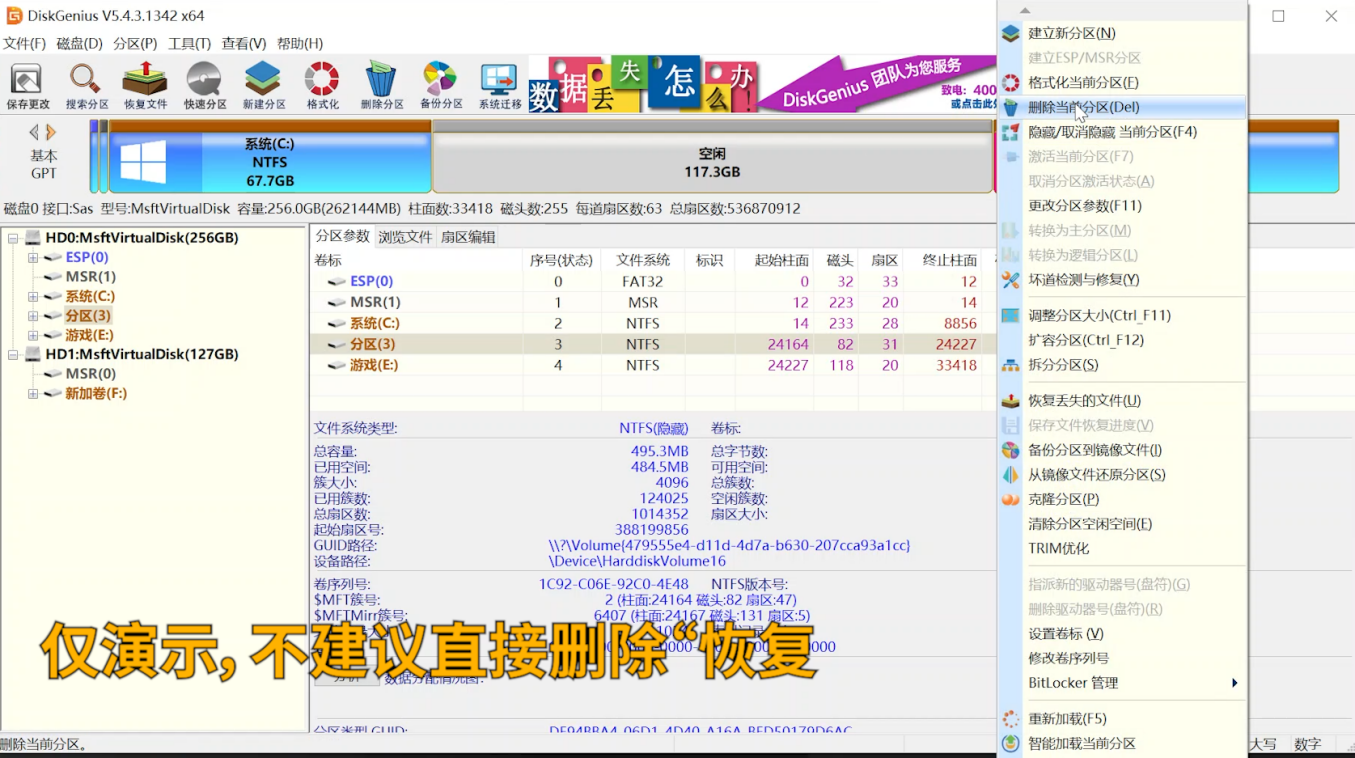Choose 设置卷标 (V) from context menu
The height and width of the screenshot is (758, 1355).
coord(1122,634)
